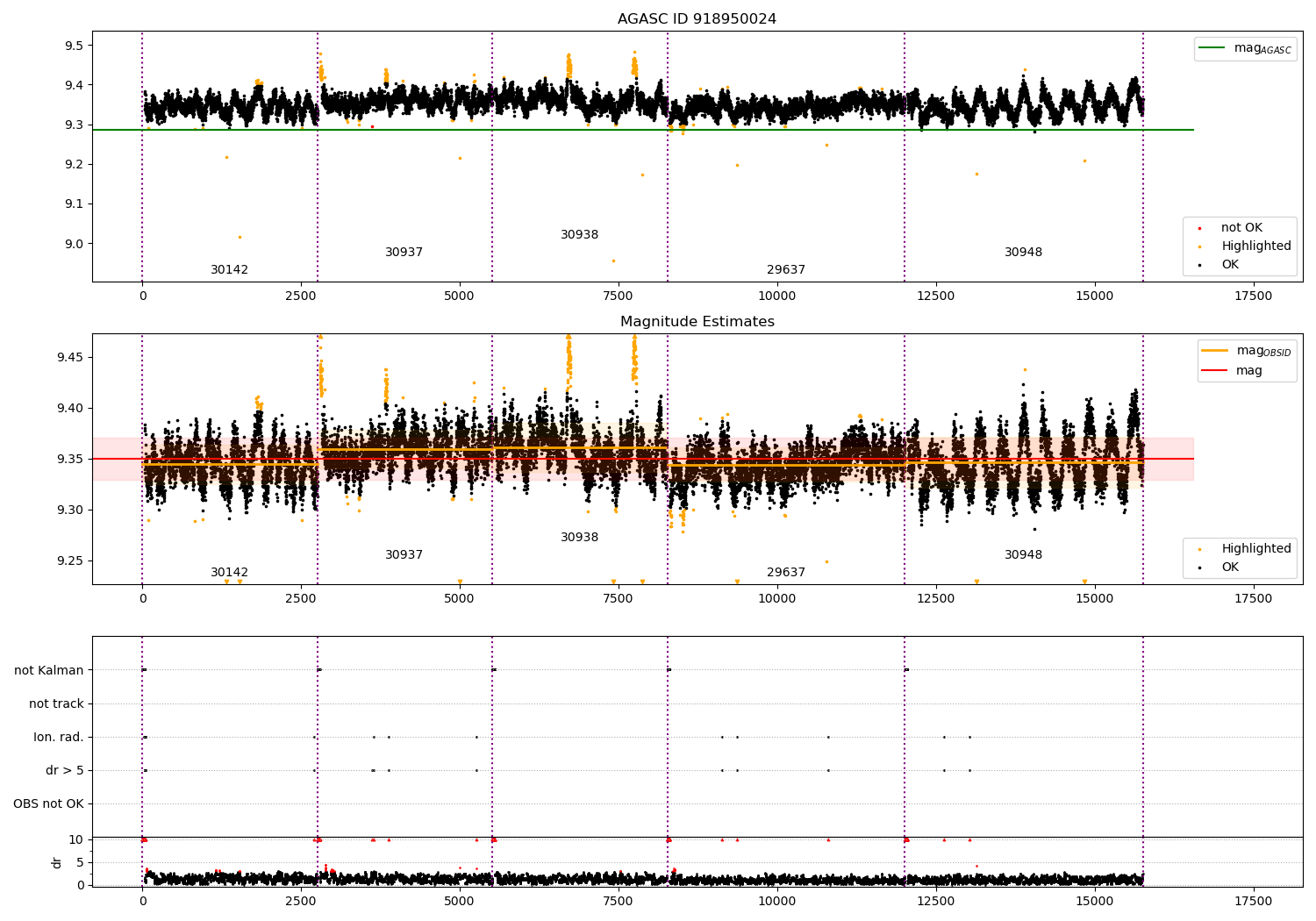
Task: Click the 'dr > 5' y-axis label
Action: [65, 770]
